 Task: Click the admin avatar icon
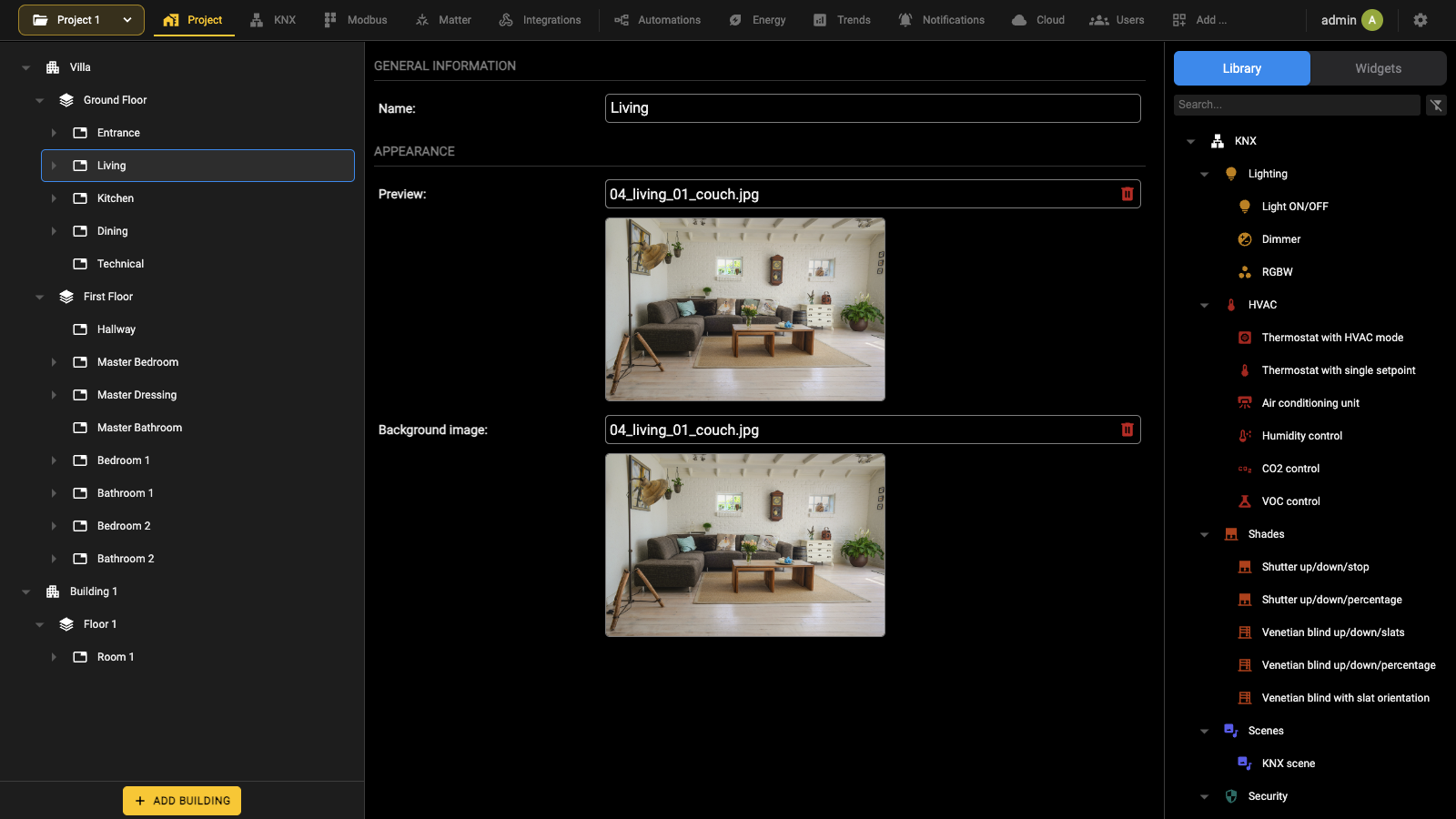[1372, 20]
